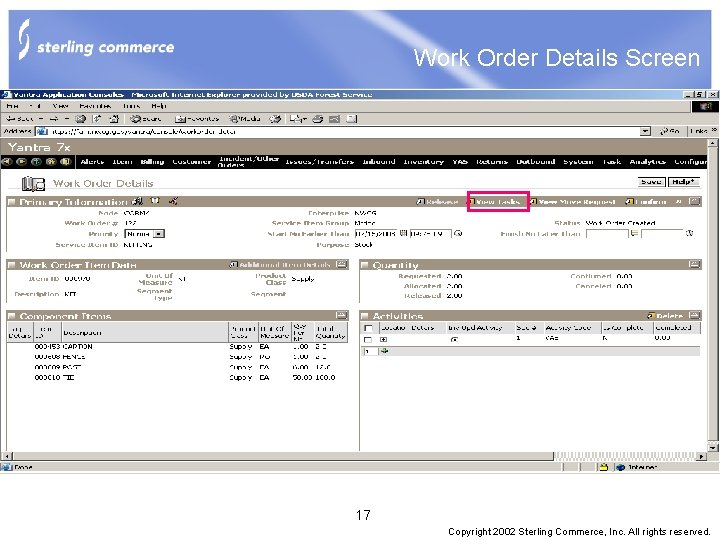Screen dimensions: 720x540
Task: Click the add-rows count input in Activities
Action: click(x=370, y=351)
